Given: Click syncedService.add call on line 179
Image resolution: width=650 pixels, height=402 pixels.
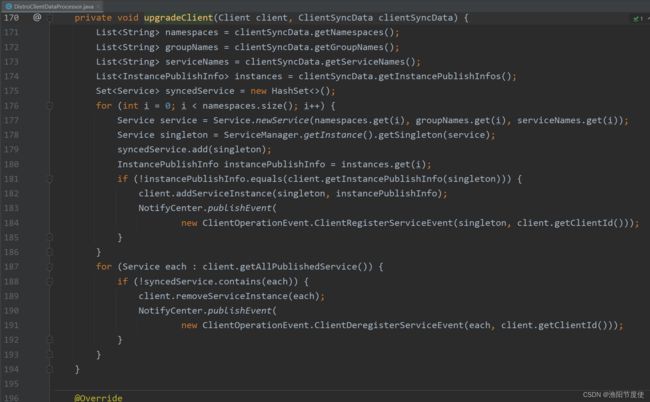Looking at the screenshot, I should (192, 150).
